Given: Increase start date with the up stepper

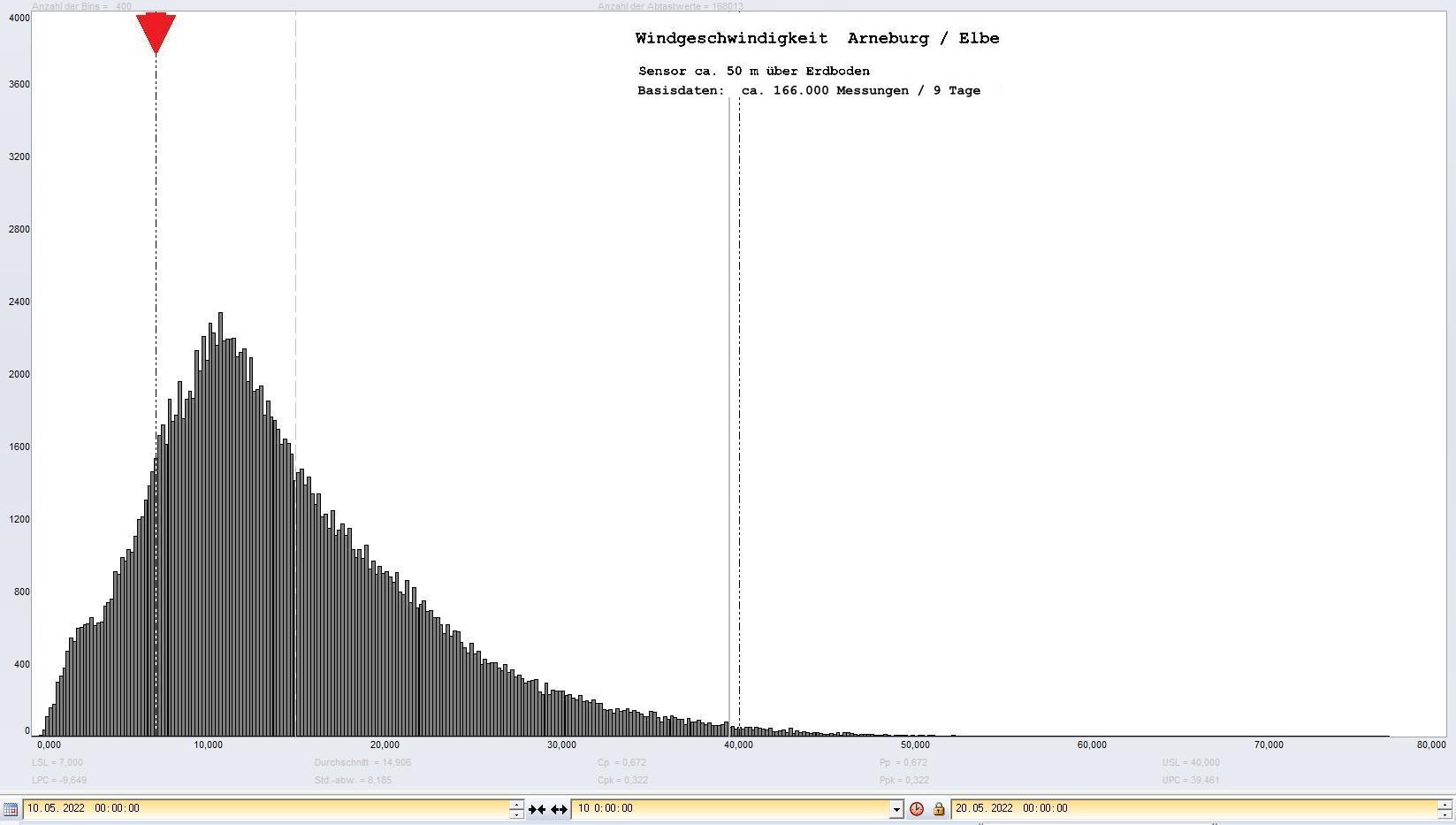Looking at the screenshot, I should pos(517,804).
